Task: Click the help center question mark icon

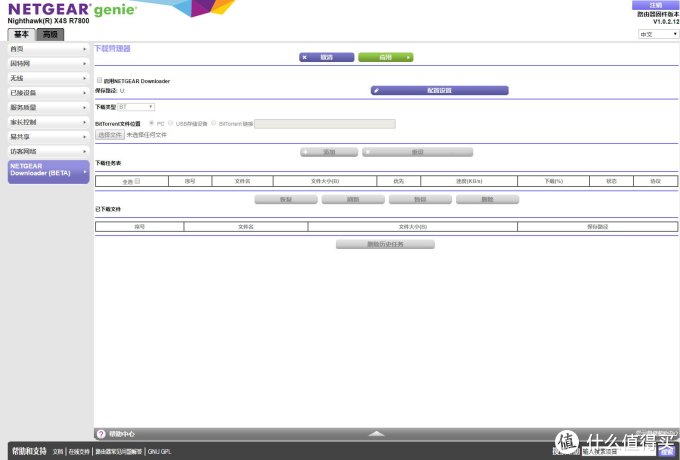Action: [101, 434]
